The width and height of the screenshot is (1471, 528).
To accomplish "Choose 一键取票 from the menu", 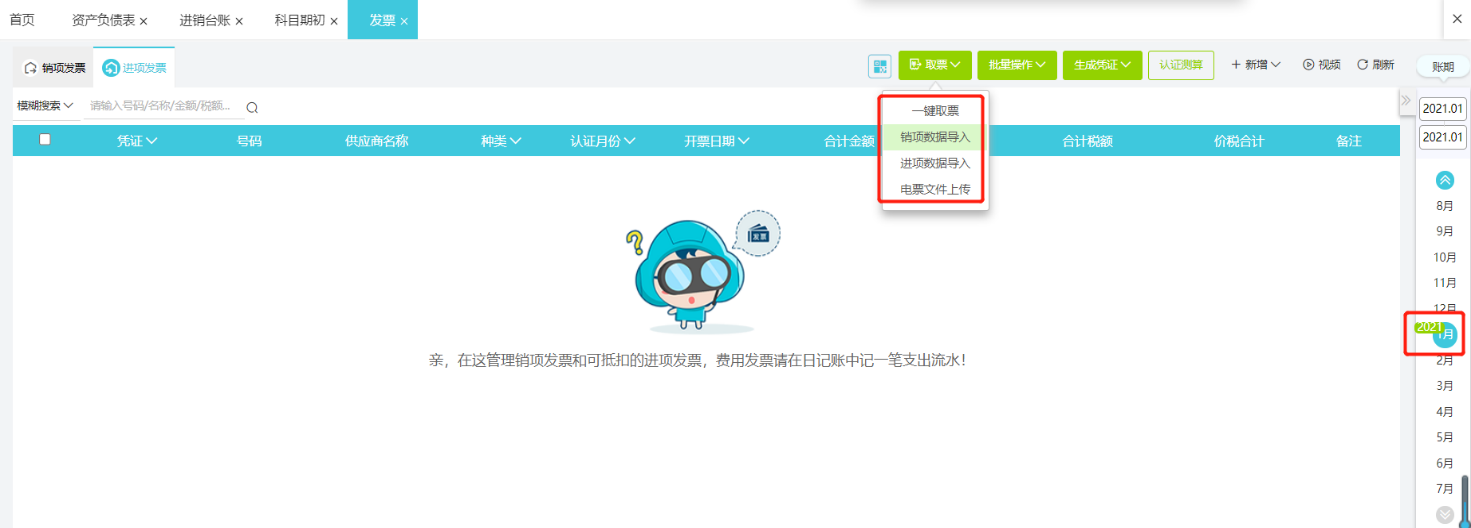I will point(935,111).
